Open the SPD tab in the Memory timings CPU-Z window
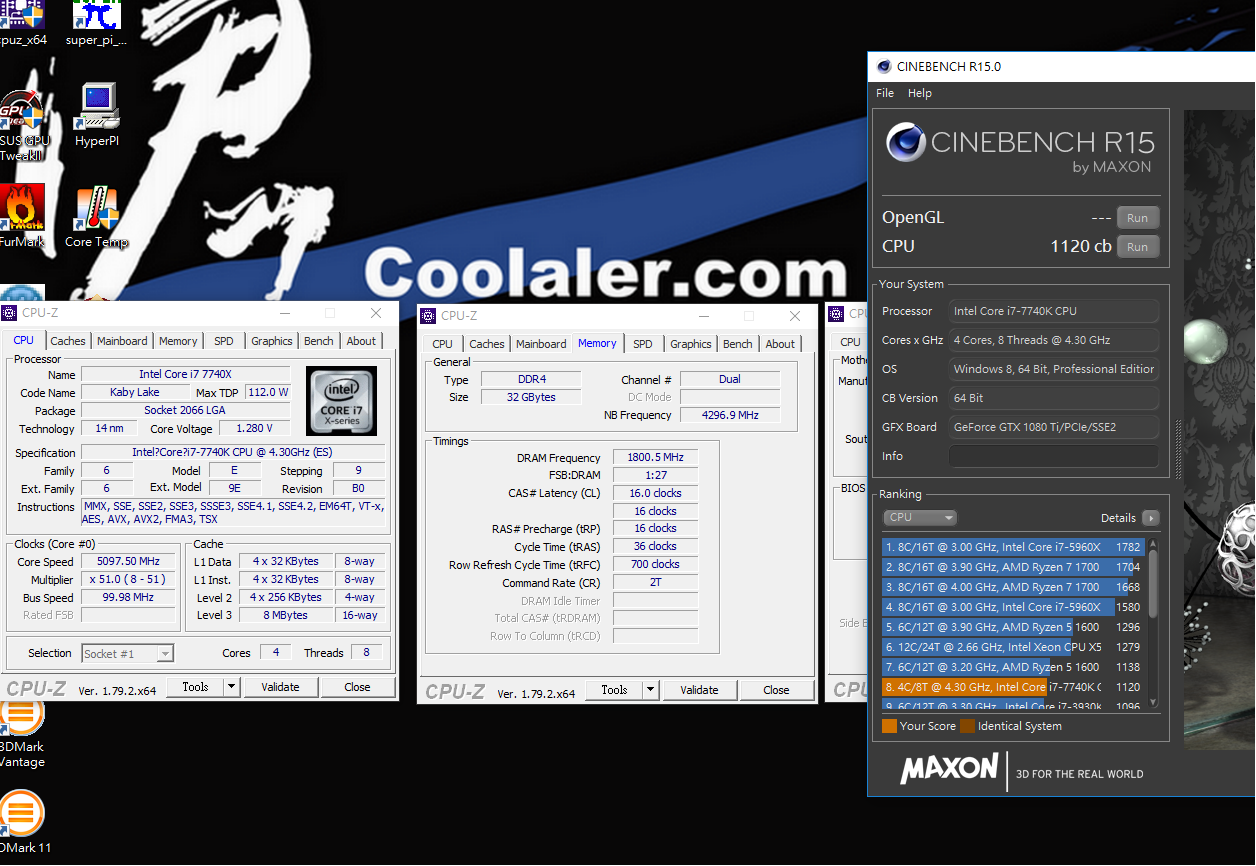The height and width of the screenshot is (866, 1256). (643, 344)
